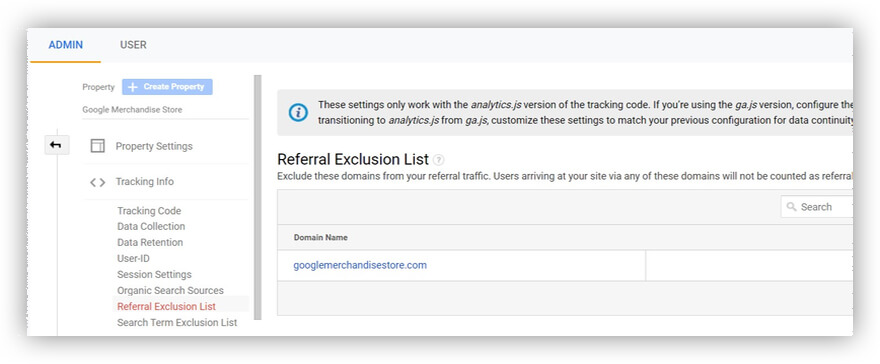
Task: Open Data Retention settings
Action: 150,242
